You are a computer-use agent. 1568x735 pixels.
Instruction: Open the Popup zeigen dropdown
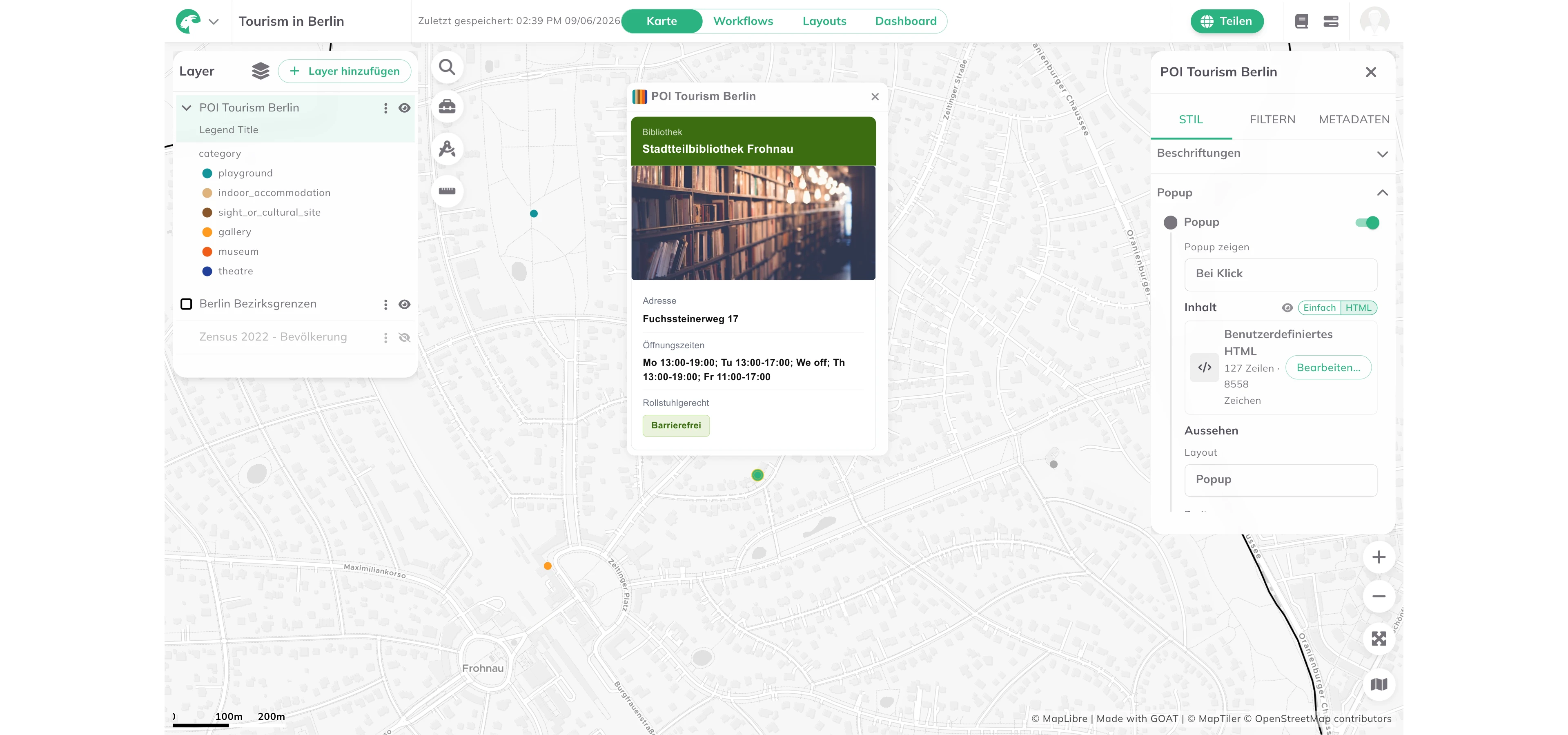(x=1280, y=274)
